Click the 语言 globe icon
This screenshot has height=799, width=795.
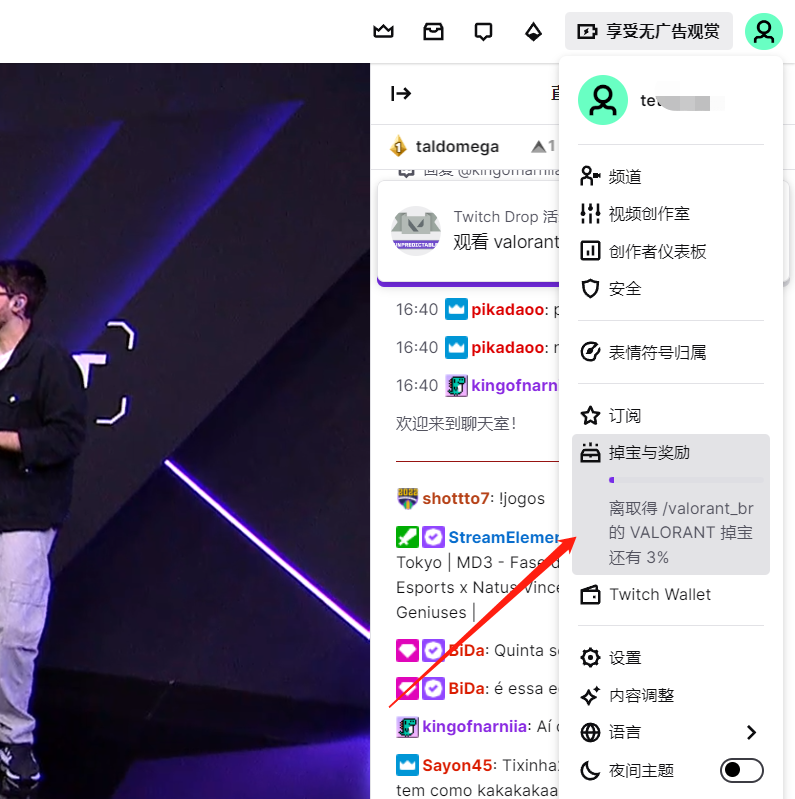tap(590, 733)
